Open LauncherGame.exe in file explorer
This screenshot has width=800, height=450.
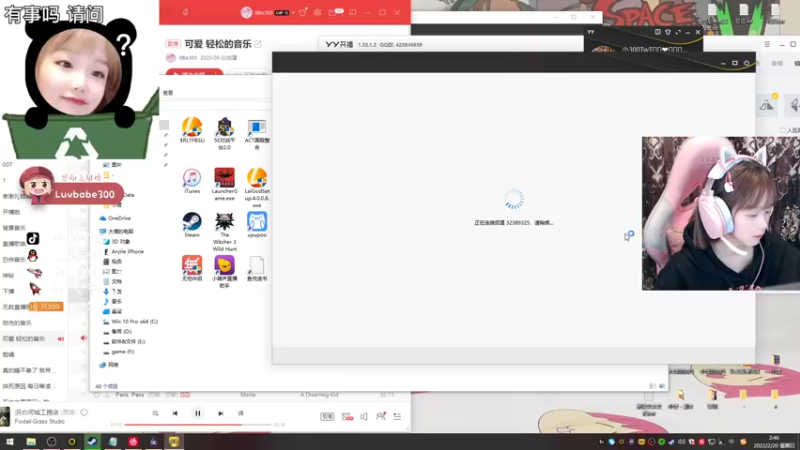pyautogui.click(x=224, y=184)
